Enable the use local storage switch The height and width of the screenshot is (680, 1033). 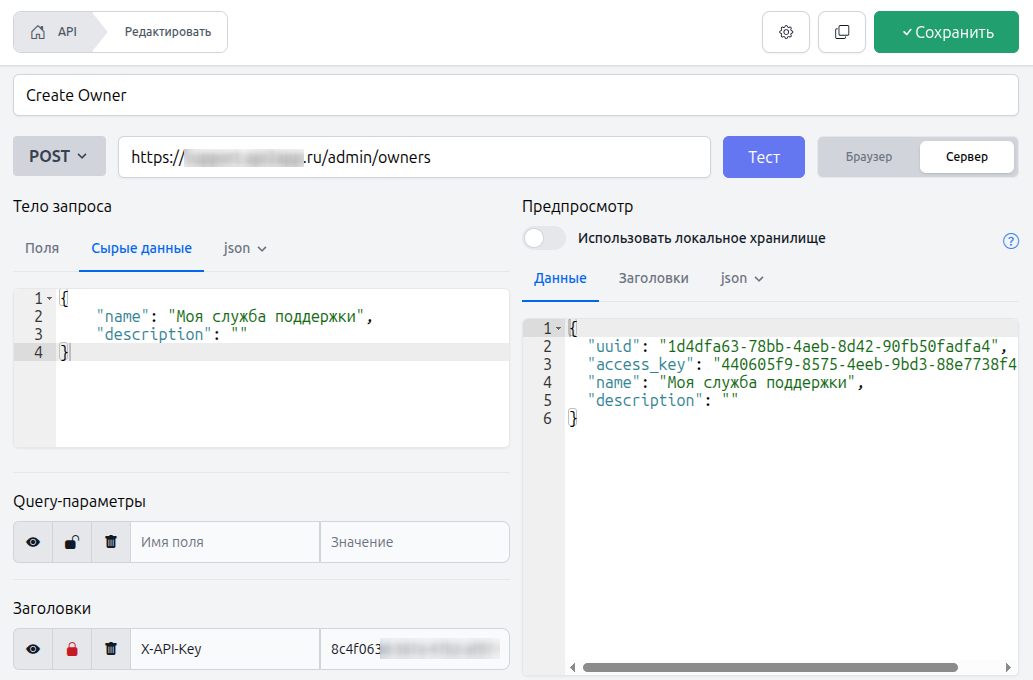(x=544, y=238)
